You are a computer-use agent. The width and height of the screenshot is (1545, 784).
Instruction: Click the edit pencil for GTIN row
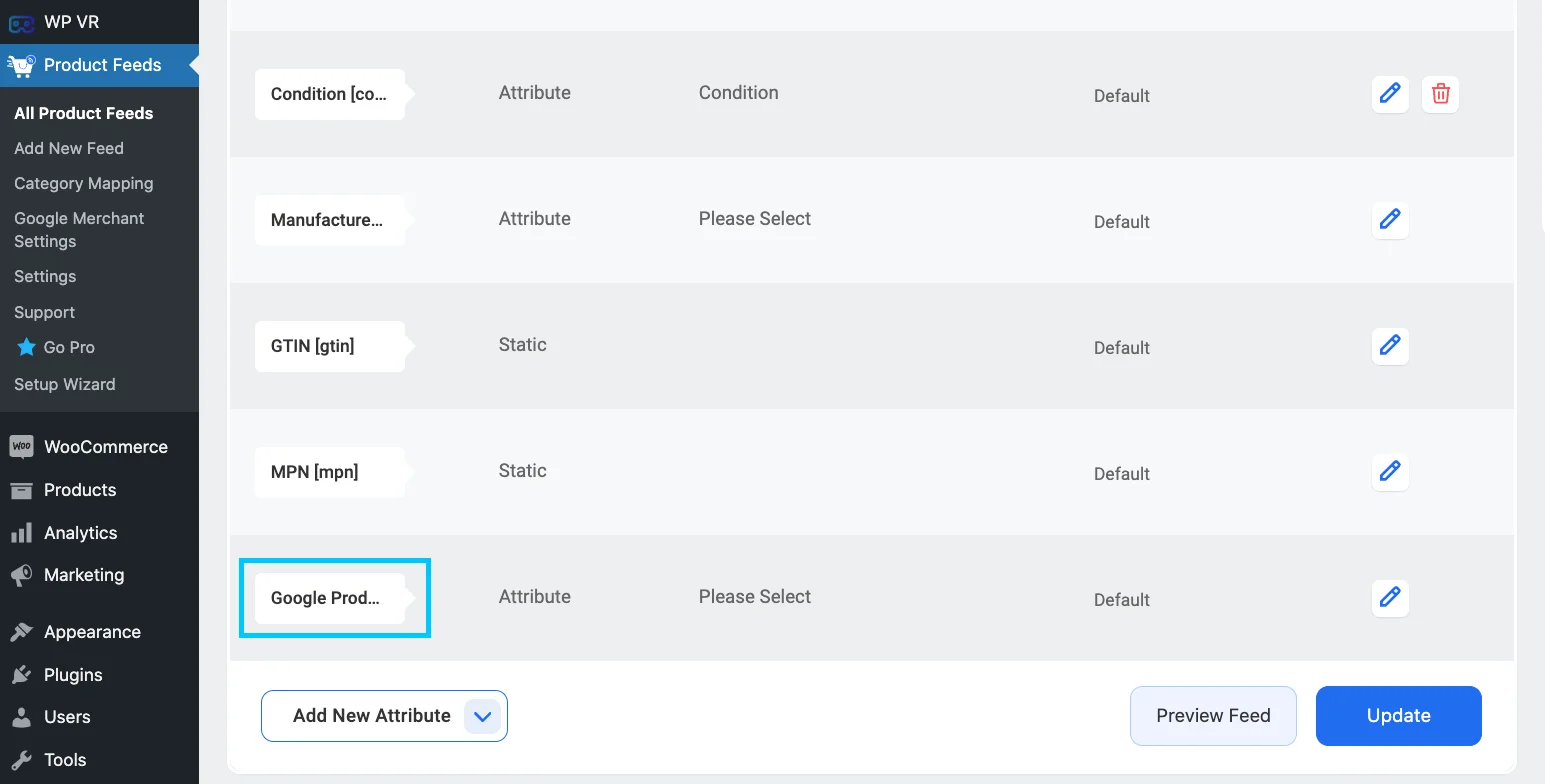[x=1389, y=346]
